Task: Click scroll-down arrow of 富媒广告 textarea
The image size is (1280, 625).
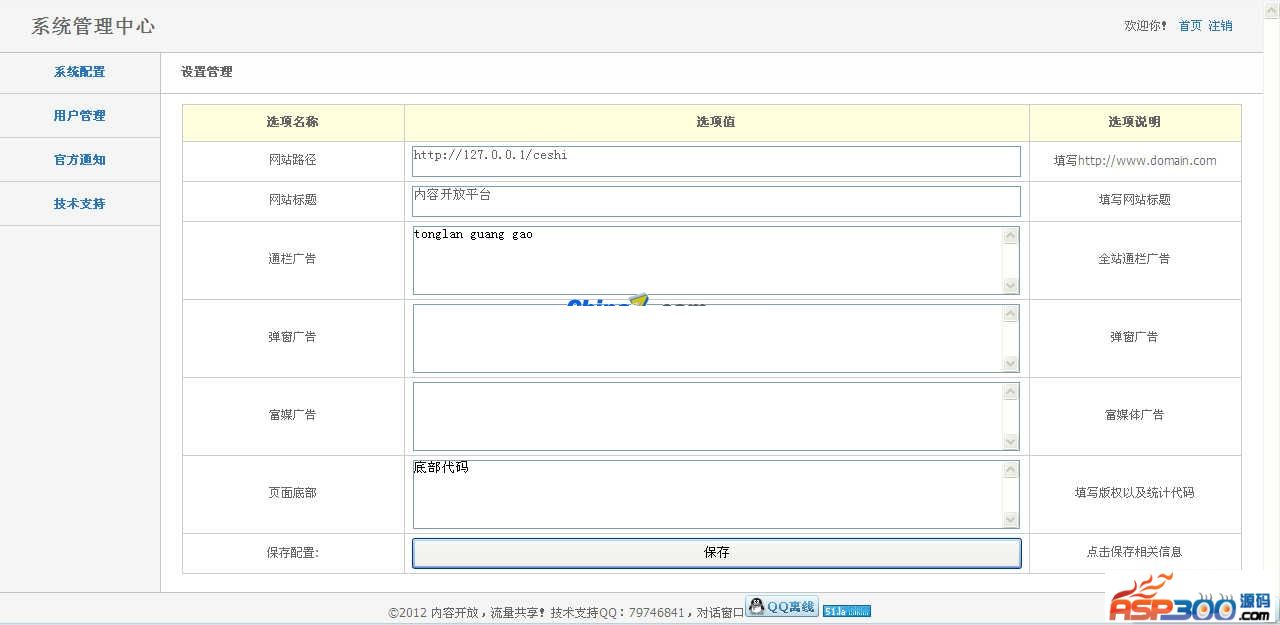Action: tap(1010, 441)
